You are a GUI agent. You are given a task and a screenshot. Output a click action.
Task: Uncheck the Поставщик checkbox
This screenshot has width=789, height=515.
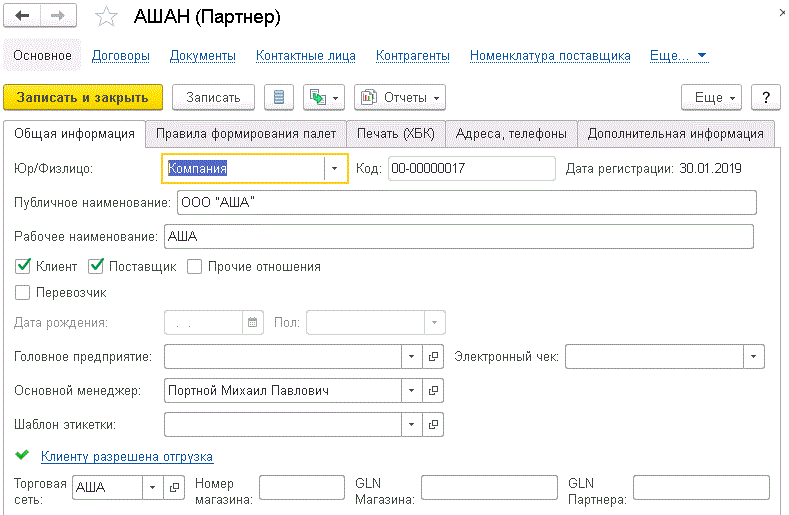pyautogui.click(x=97, y=267)
